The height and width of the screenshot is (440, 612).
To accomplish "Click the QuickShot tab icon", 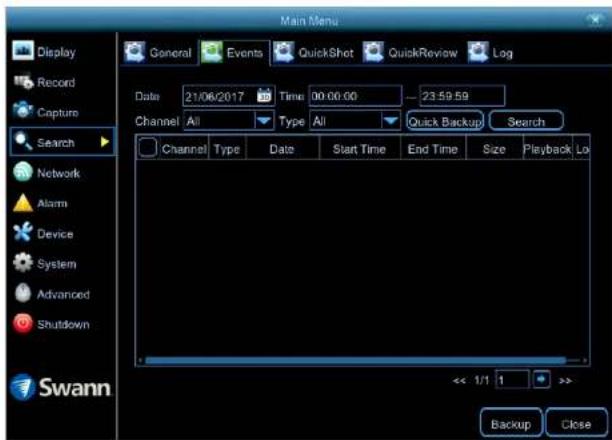I will pos(283,52).
